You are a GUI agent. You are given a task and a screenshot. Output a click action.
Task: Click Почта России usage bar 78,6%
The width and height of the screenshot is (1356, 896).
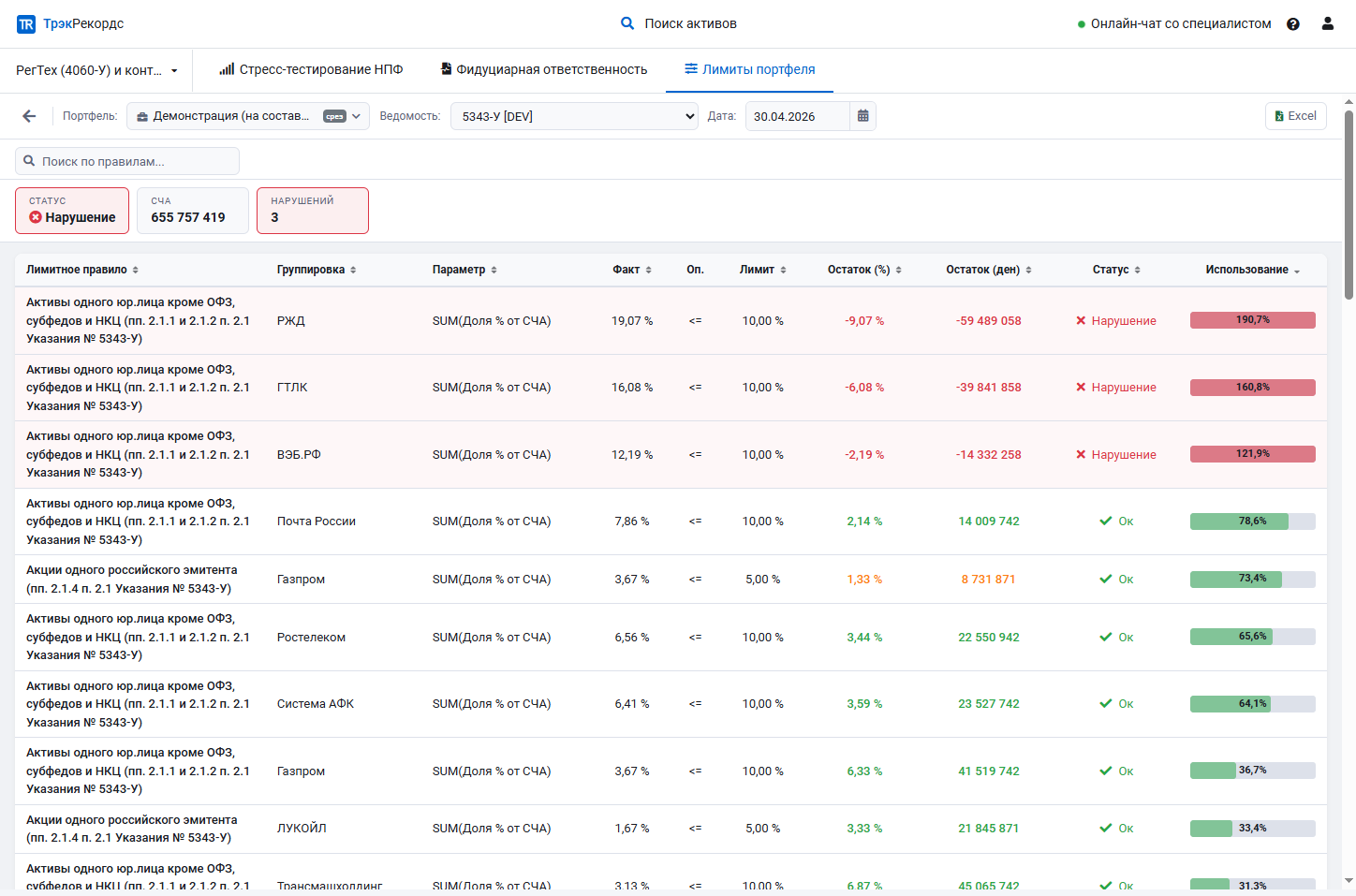1253,521
